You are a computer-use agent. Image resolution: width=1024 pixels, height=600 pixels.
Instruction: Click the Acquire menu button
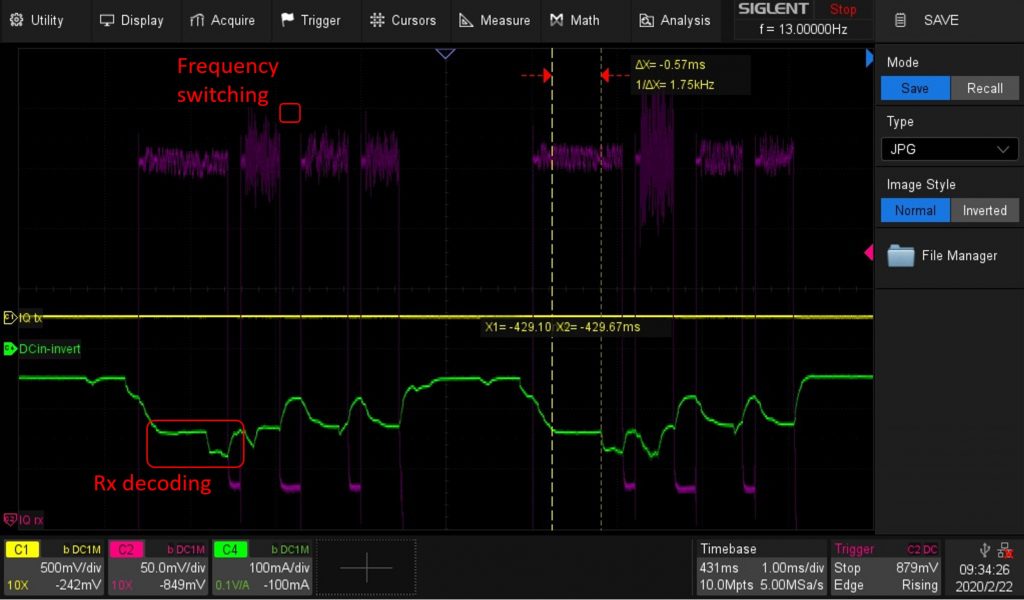point(221,20)
